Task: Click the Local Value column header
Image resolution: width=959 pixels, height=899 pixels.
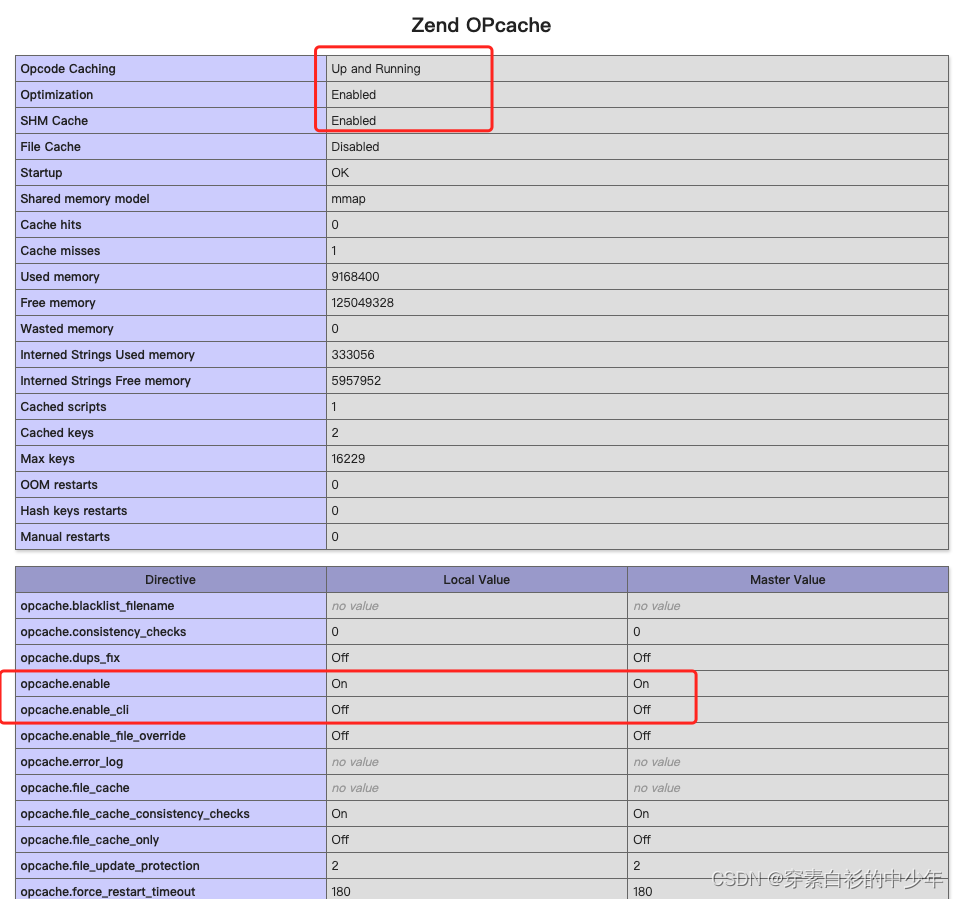Action: point(476,579)
